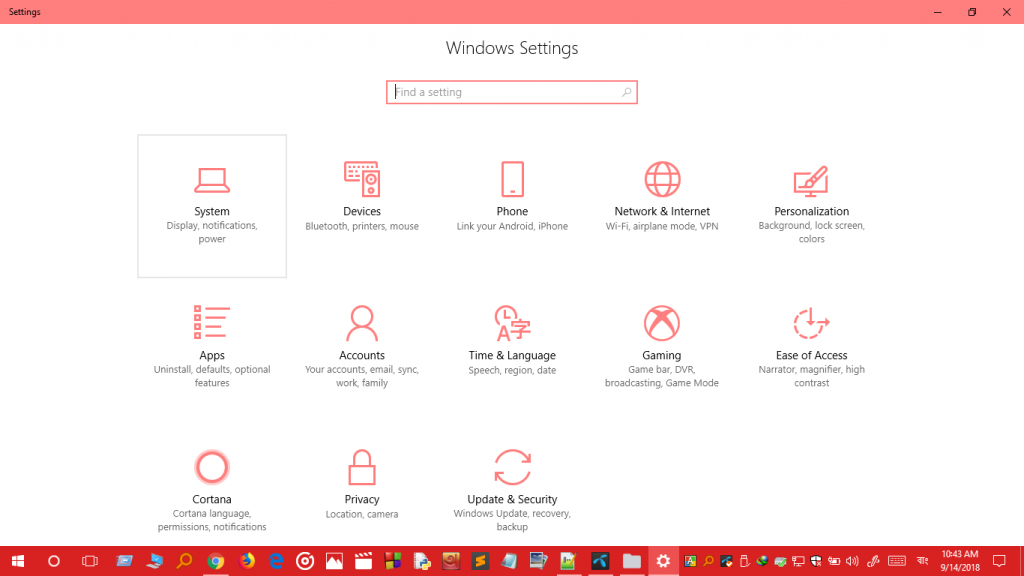Open Task View on the taskbar
Viewport: 1024px width, 576px height.
pos(89,561)
